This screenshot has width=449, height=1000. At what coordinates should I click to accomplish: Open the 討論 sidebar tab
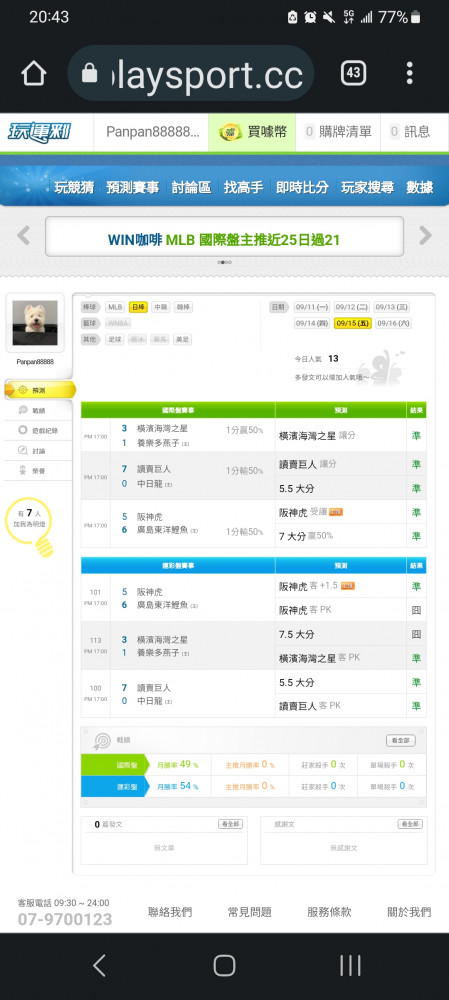(x=38, y=451)
